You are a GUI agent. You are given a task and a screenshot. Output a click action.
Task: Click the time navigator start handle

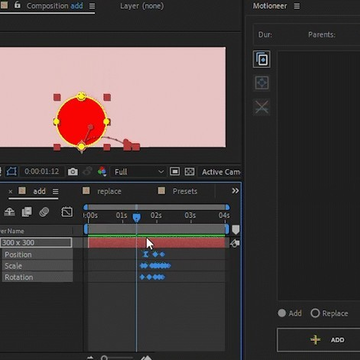pos(86,207)
